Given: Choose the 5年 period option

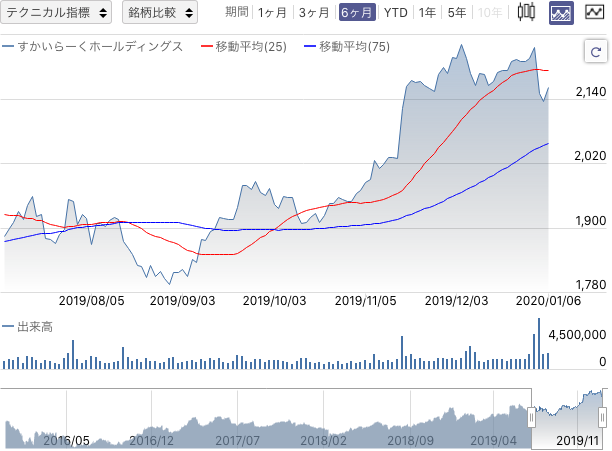Looking at the screenshot, I should click(x=457, y=13).
